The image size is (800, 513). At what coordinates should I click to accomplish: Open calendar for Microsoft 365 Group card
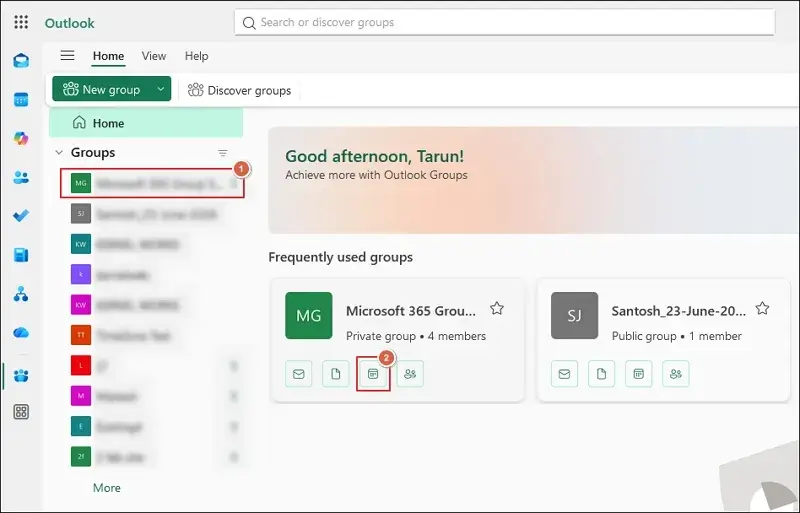(373, 374)
